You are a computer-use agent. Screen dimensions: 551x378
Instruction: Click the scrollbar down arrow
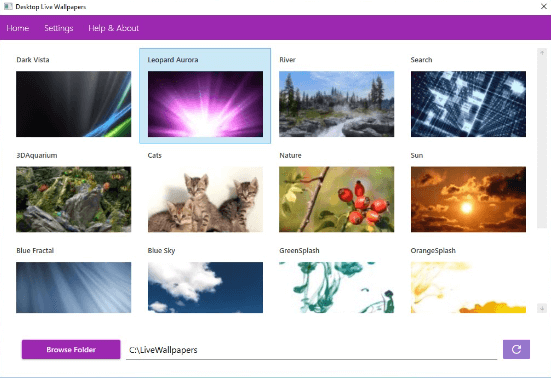tap(542, 308)
